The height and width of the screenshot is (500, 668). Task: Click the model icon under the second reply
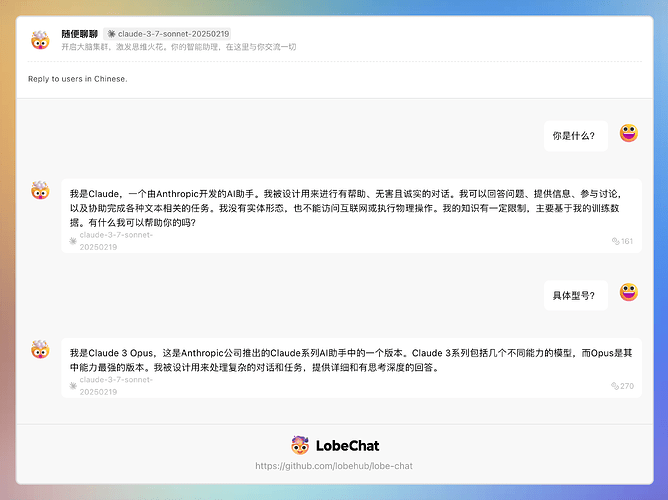(x=73, y=386)
